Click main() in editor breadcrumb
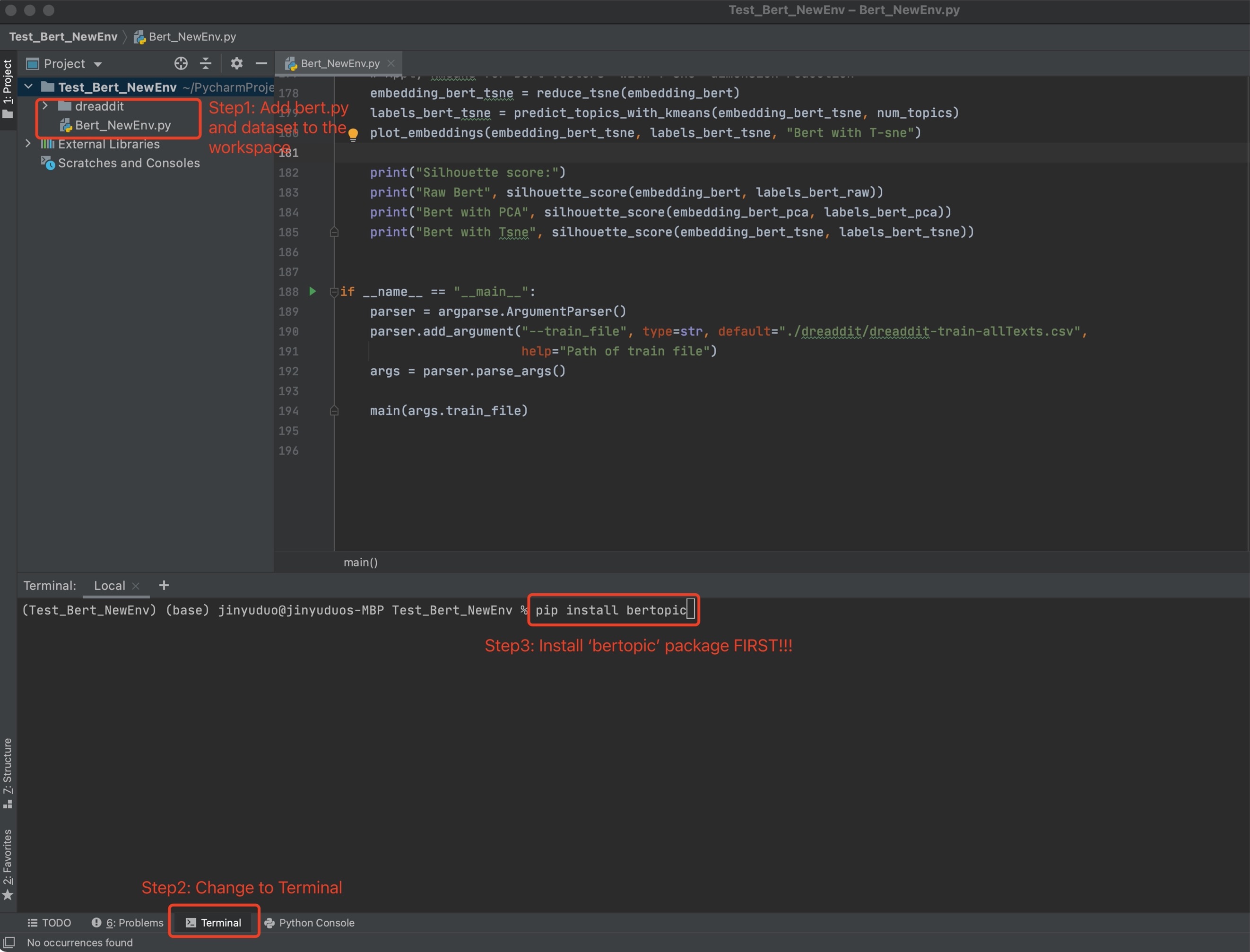The image size is (1250, 952). (360, 562)
